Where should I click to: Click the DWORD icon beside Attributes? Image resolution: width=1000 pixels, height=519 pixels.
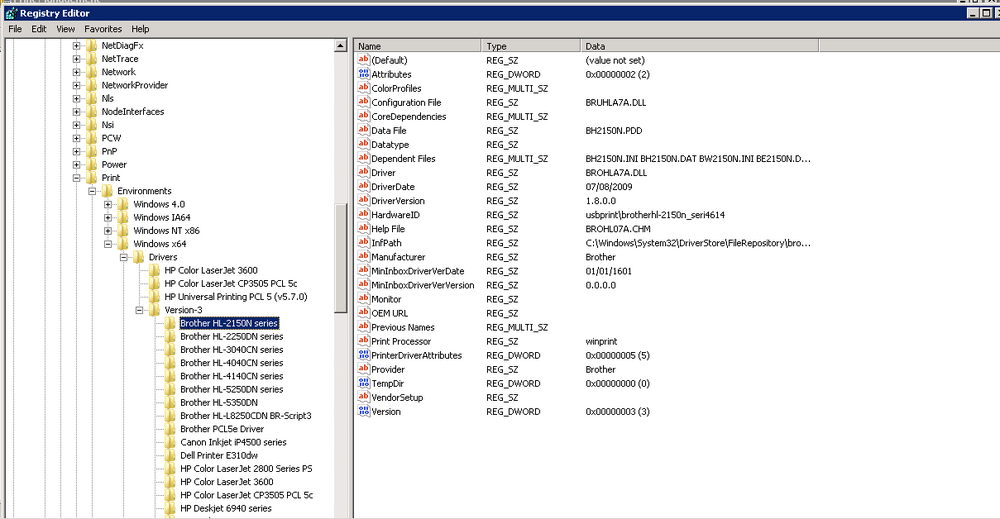coord(364,74)
